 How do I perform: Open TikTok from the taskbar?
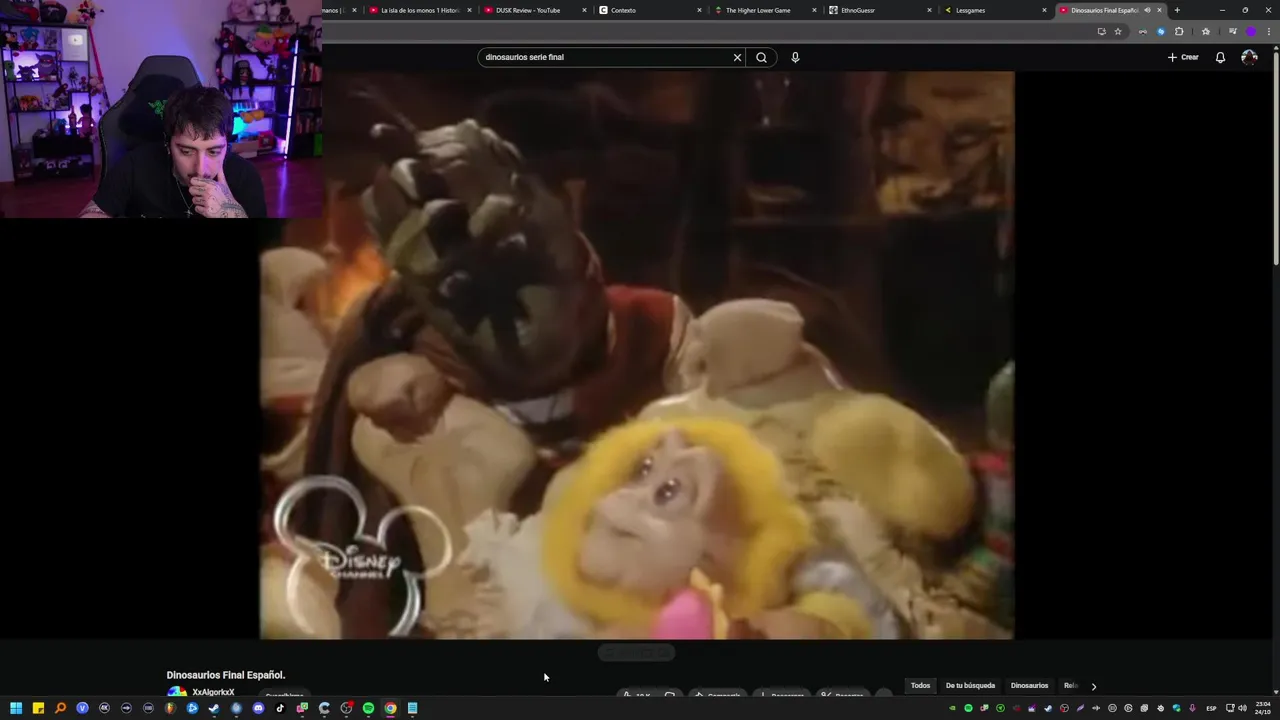(280, 708)
